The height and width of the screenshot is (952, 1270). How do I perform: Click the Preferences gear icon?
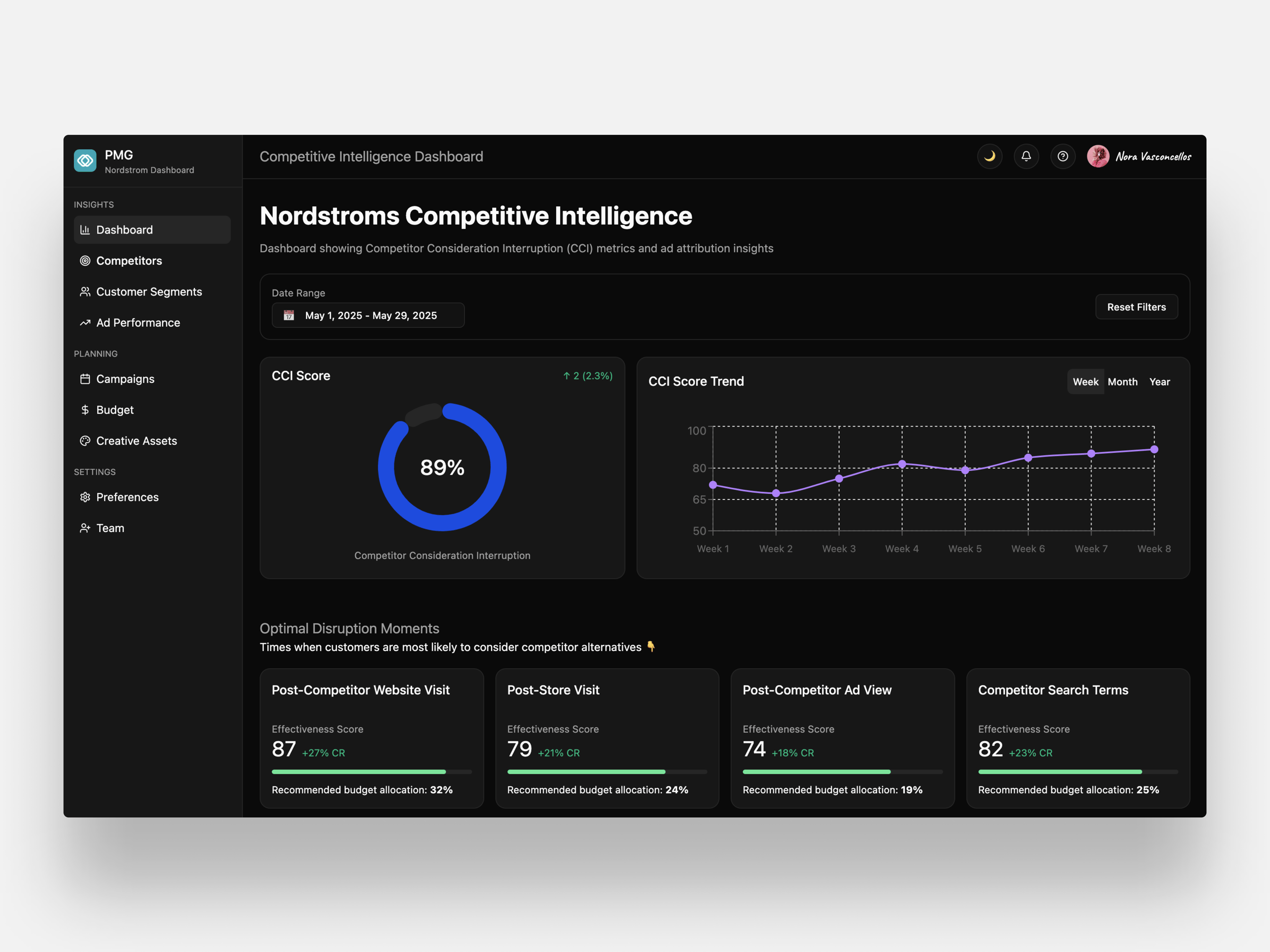pos(85,497)
